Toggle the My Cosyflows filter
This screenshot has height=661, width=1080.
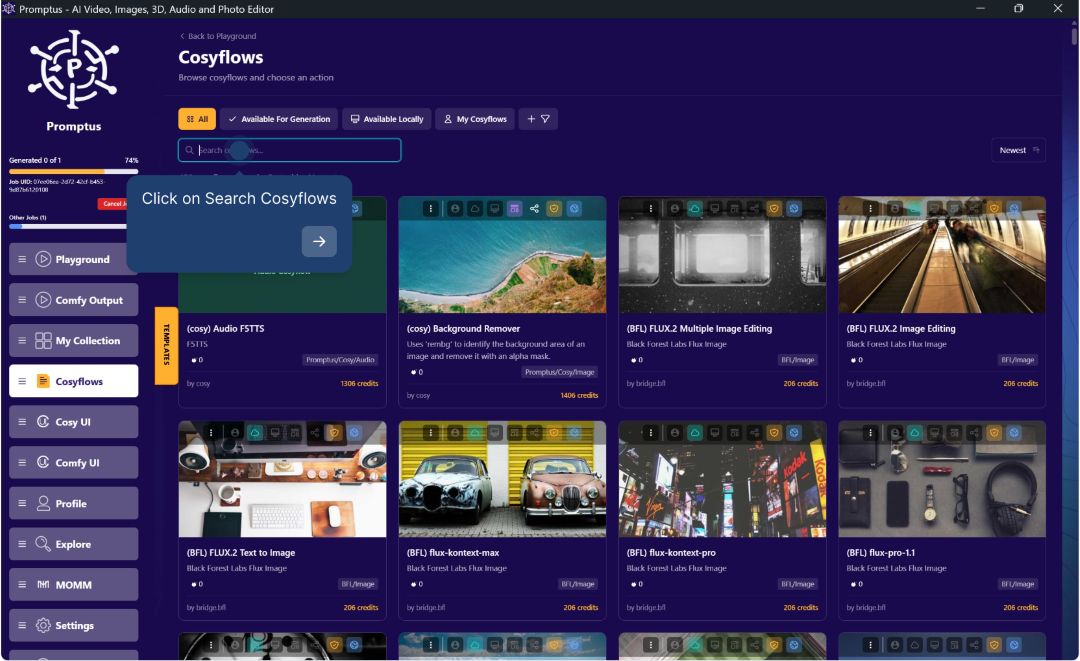475,119
